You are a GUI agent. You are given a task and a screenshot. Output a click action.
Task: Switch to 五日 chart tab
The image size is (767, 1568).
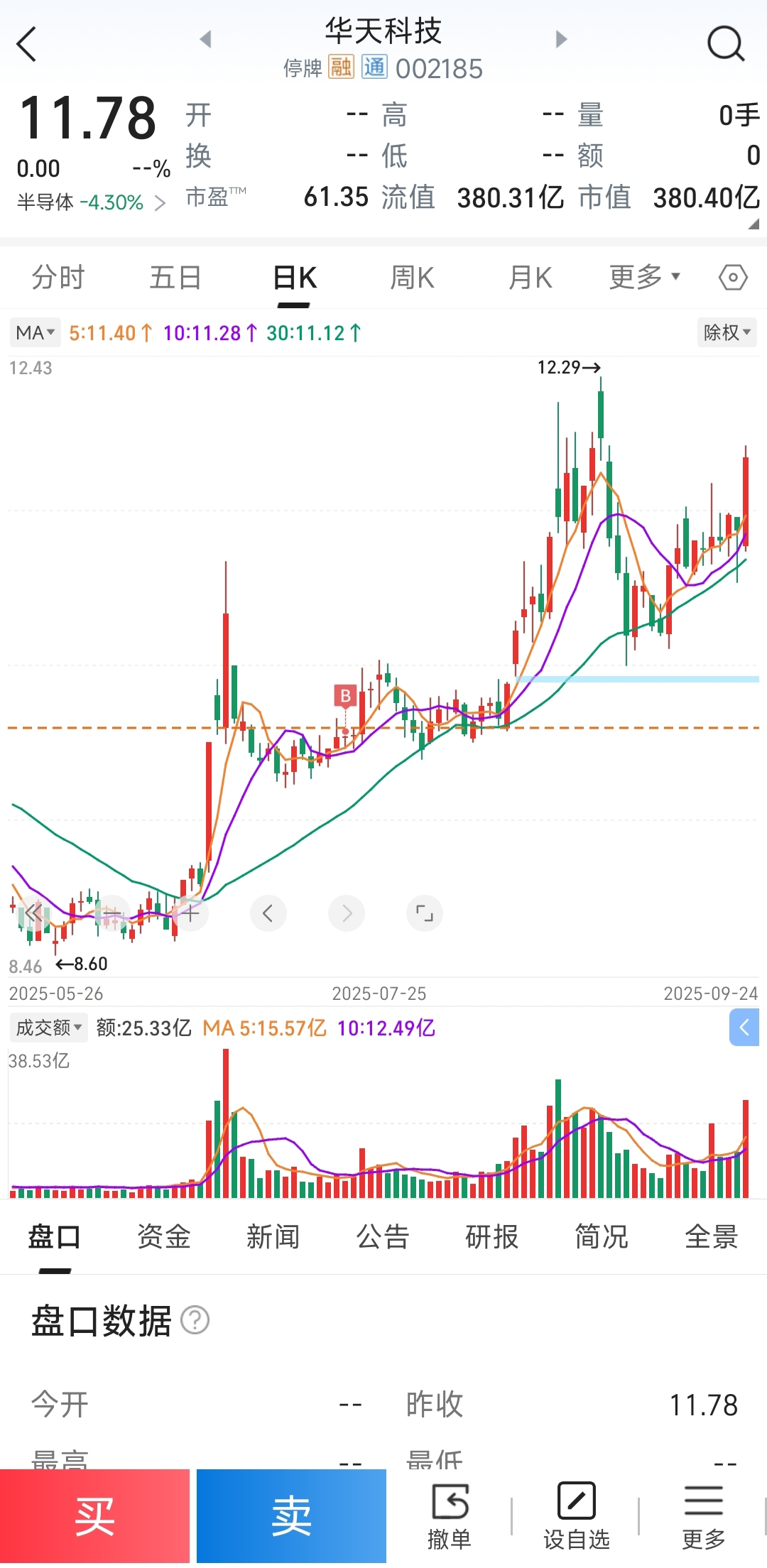(175, 277)
